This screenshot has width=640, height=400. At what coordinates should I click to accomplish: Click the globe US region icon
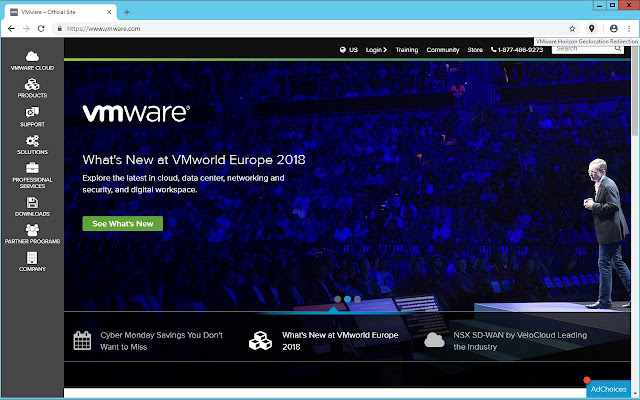(x=342, y=50)
